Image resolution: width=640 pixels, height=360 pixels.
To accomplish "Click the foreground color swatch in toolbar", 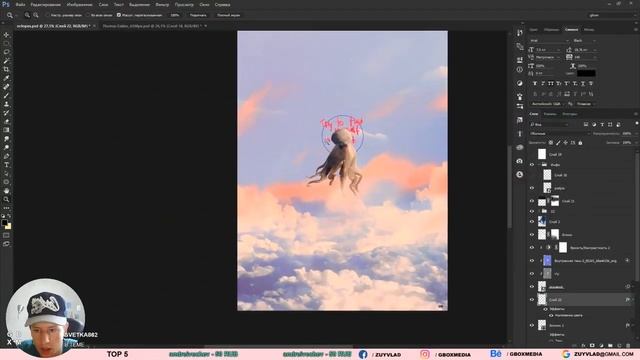I will 4,223.
